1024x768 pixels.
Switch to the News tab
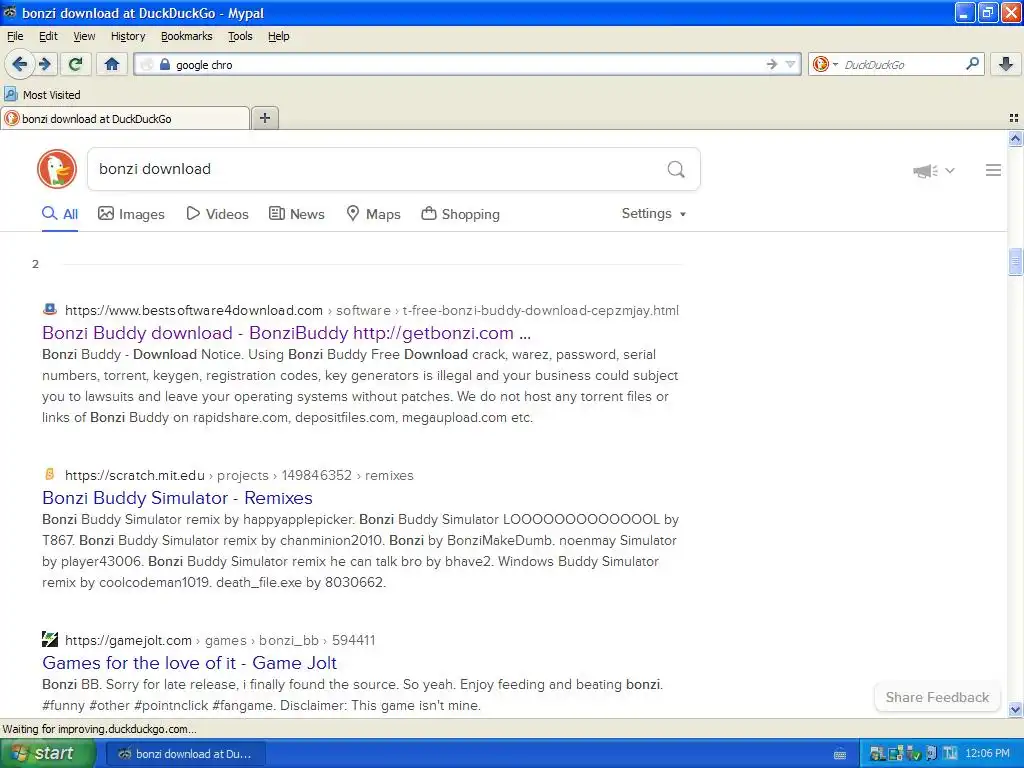tap(296, 214)
